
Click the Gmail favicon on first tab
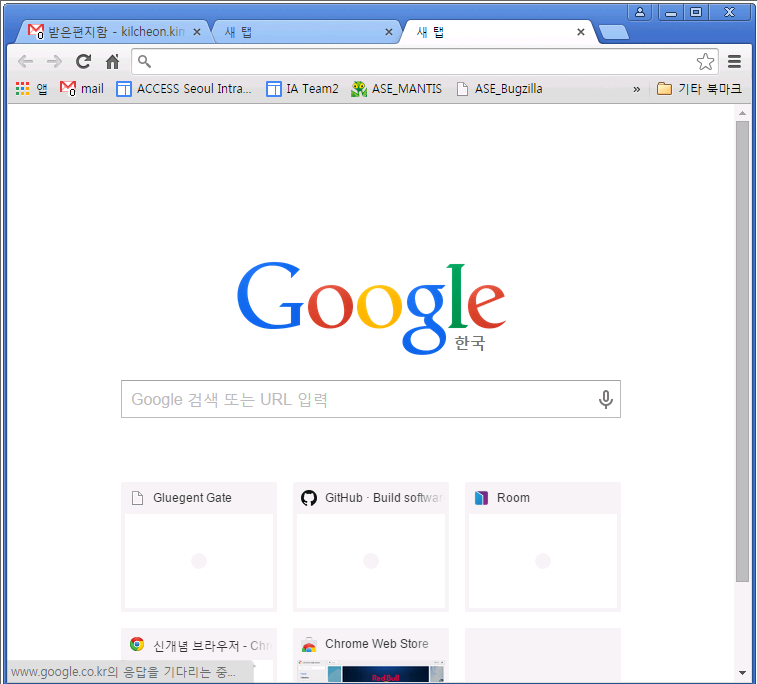pyautogui.click(x=35, y=31)
